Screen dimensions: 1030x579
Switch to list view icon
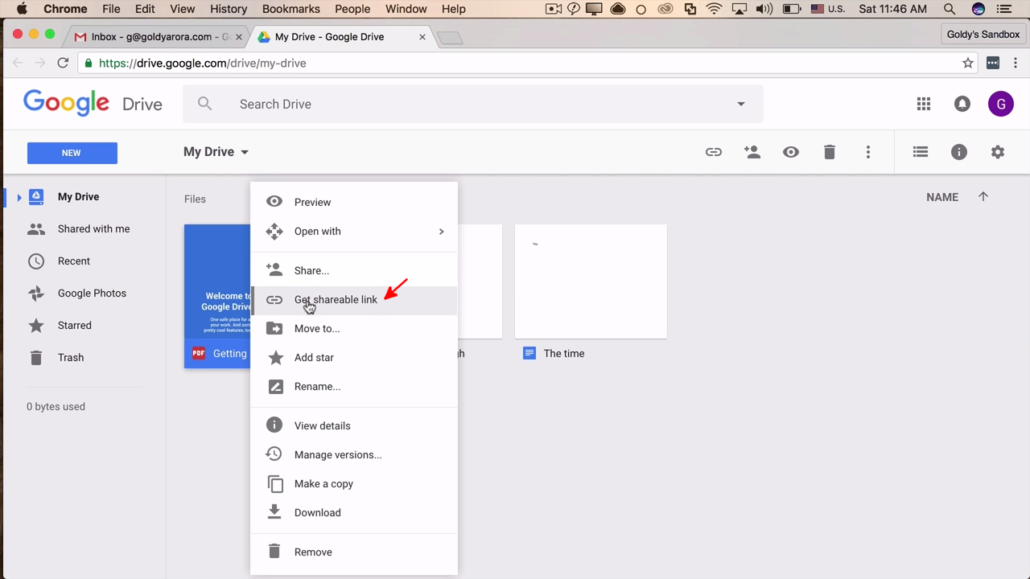tap(920, 152)
